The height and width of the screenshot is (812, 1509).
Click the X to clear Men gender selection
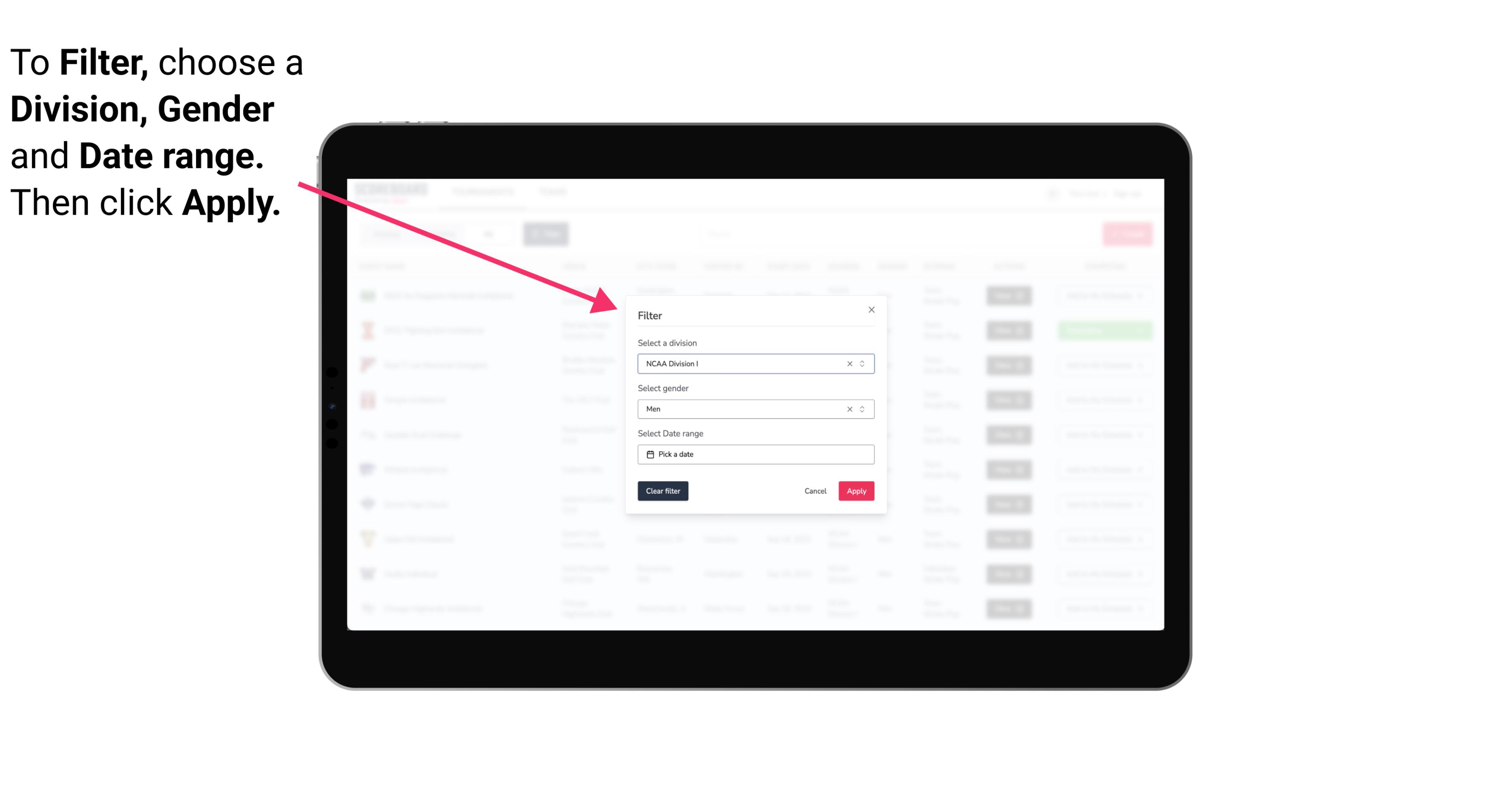click(x=849, y=409)
